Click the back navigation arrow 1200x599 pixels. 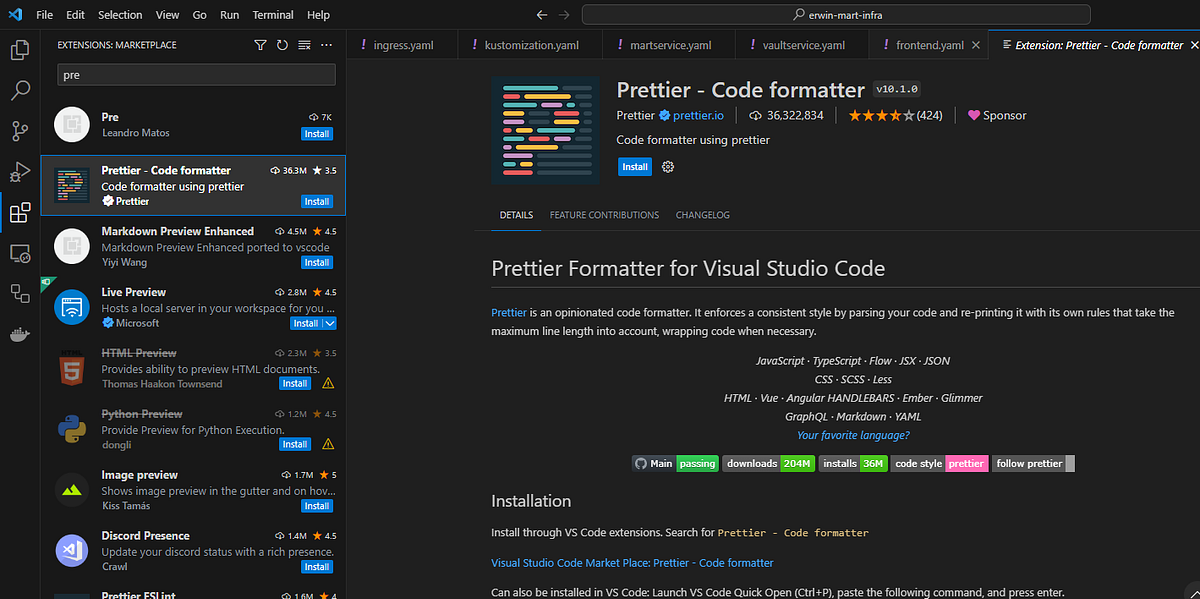[541, 14]
